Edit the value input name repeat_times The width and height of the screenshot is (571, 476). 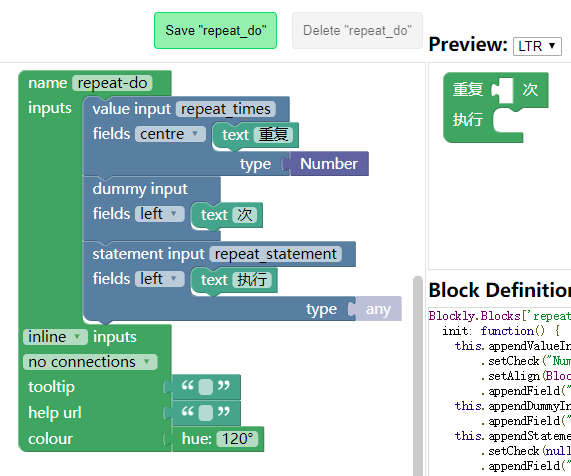(x=225, y=109)
